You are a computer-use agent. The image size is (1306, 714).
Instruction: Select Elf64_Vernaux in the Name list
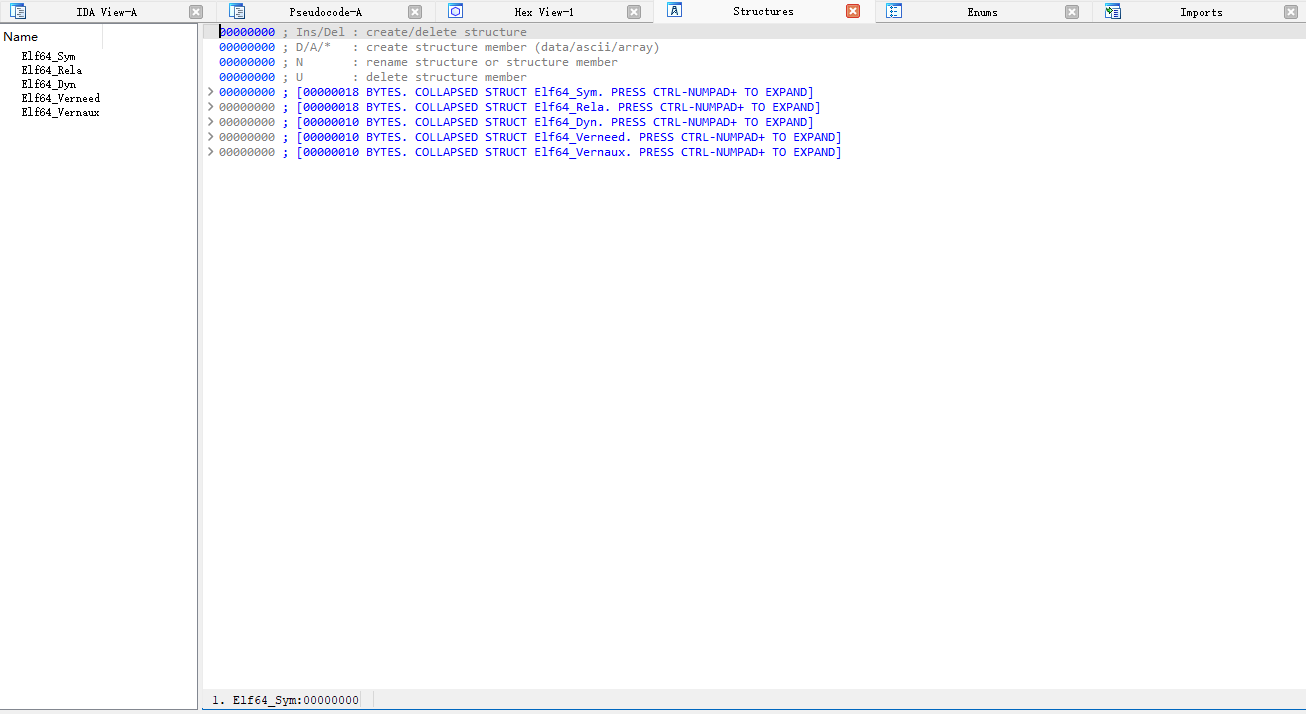pyautogui.click(x=60, y=112)
